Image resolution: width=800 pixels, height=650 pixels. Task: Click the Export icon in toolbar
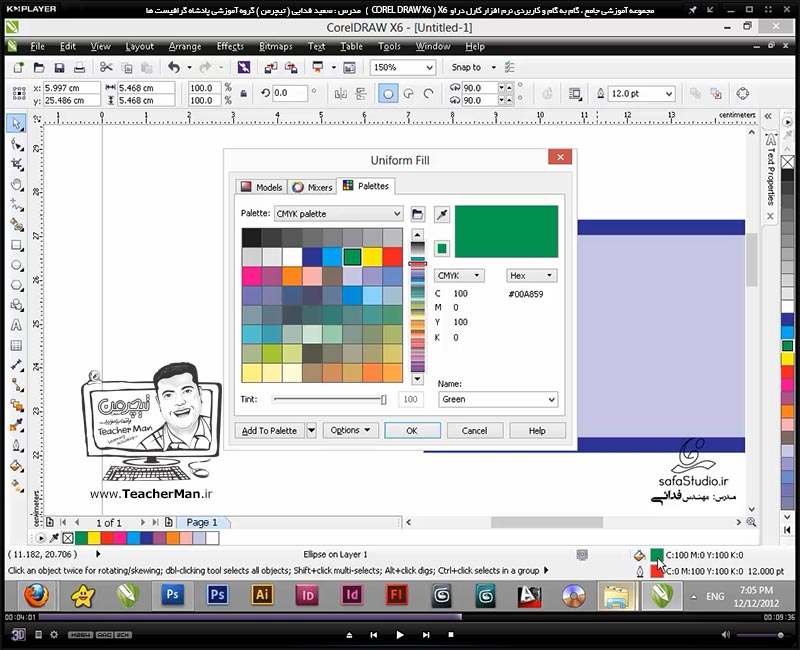(x=291, y=67)
